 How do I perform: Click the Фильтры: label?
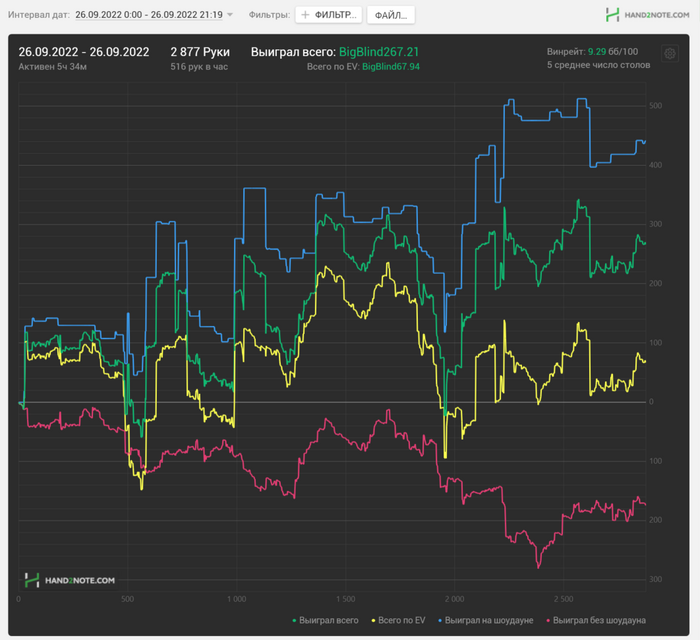[269, 15]
